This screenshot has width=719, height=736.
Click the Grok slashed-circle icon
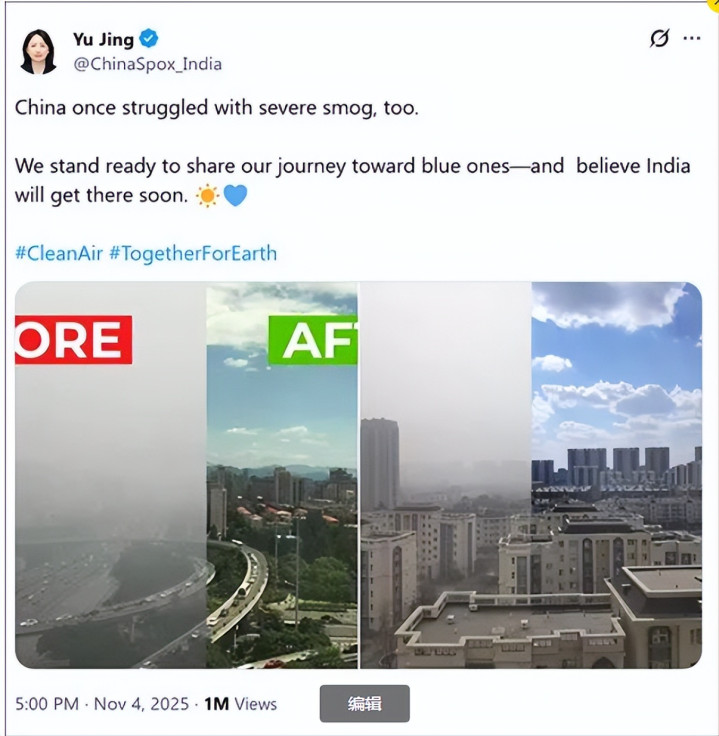tap(659, 38)
